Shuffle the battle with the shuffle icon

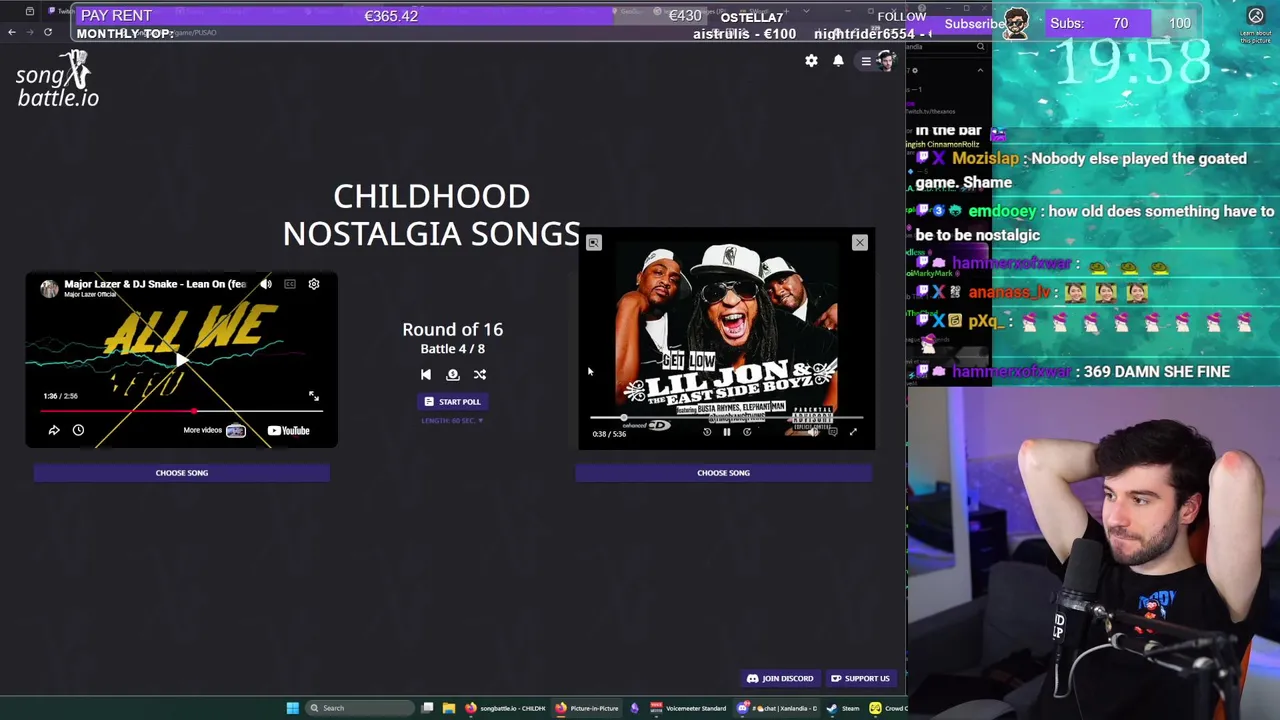coord(480,374)
